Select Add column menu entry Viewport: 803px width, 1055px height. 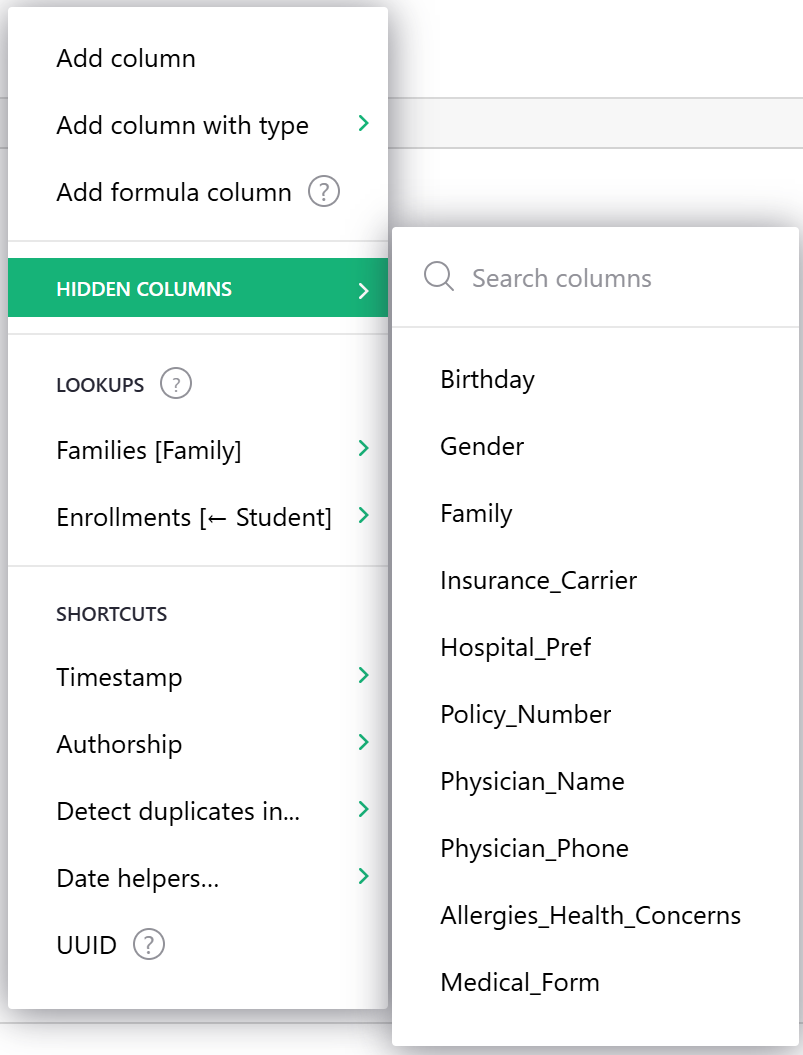point(126,59)
